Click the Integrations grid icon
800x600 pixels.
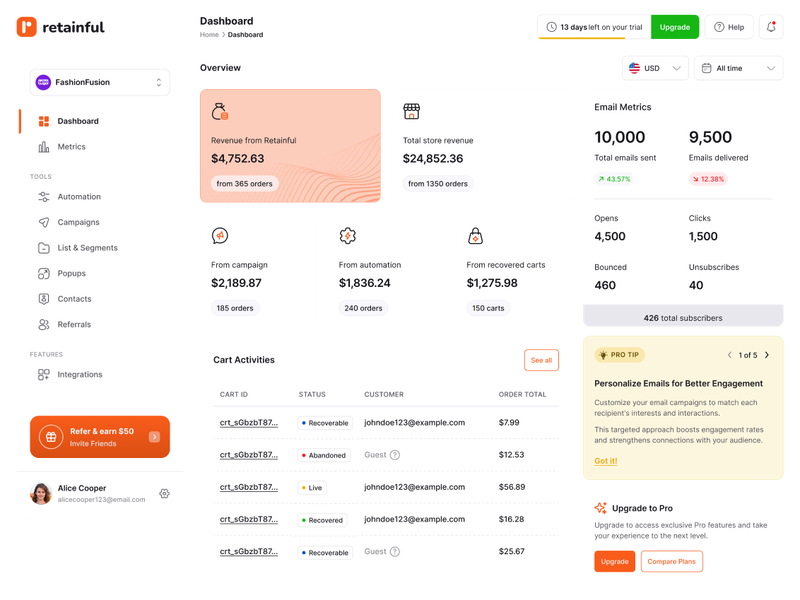tap(43, 374)
